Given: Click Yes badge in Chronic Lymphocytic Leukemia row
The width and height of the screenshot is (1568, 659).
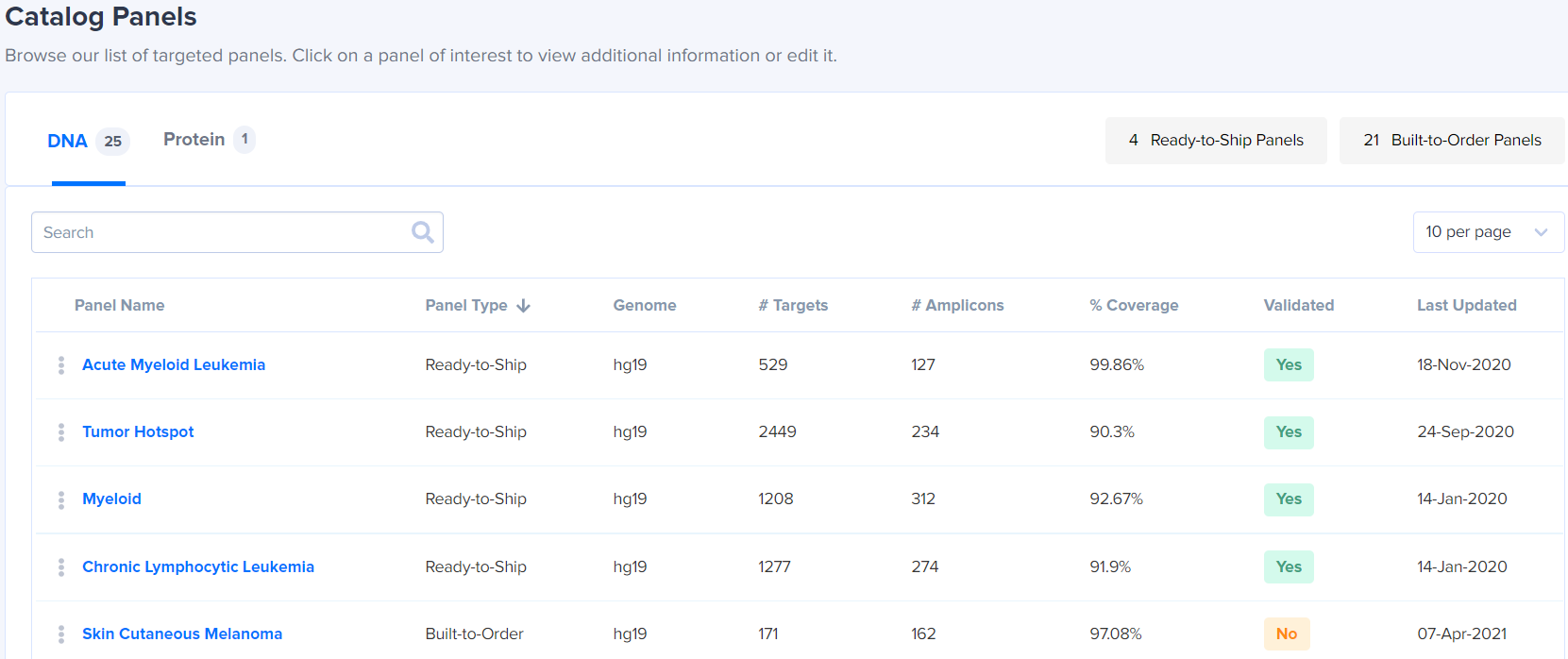Looking at the screenshot, I should 1289,567.
